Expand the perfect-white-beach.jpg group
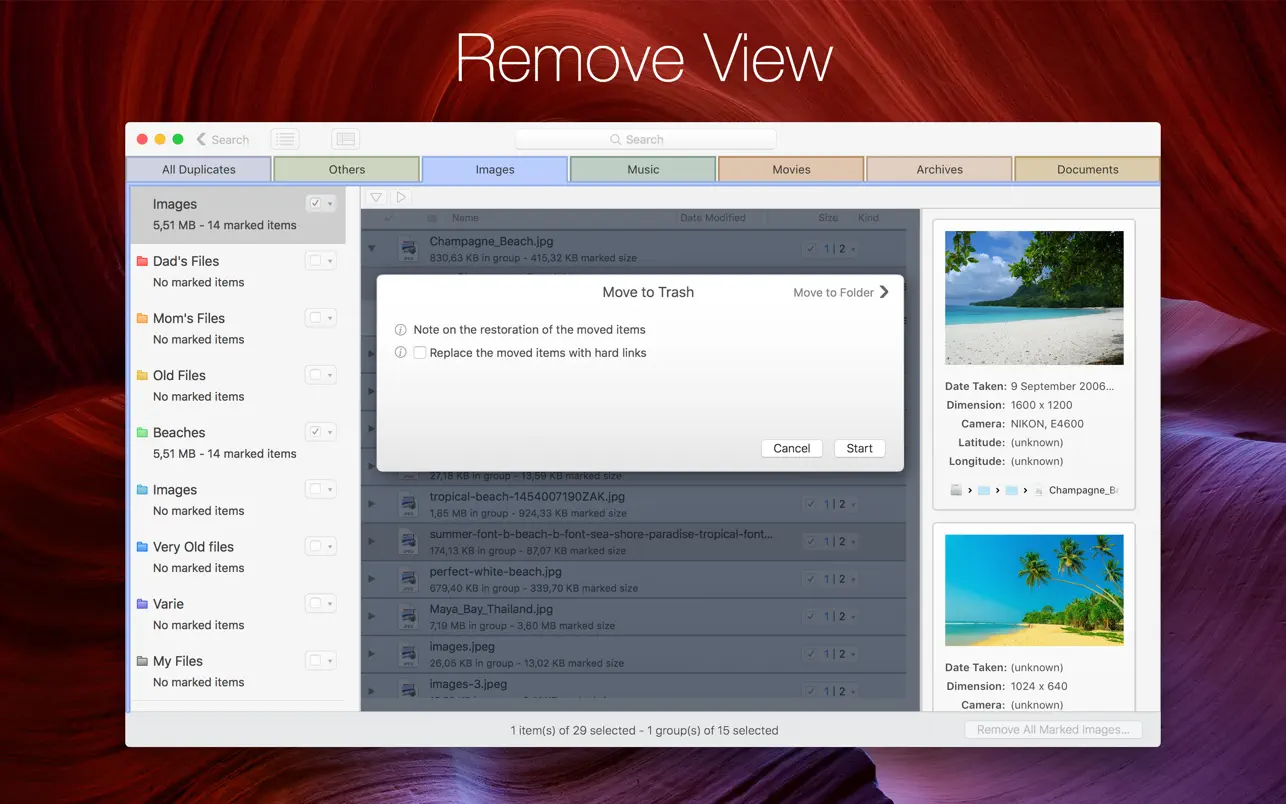This screenshot has height=804, width=1286. [x=372, y=579]
